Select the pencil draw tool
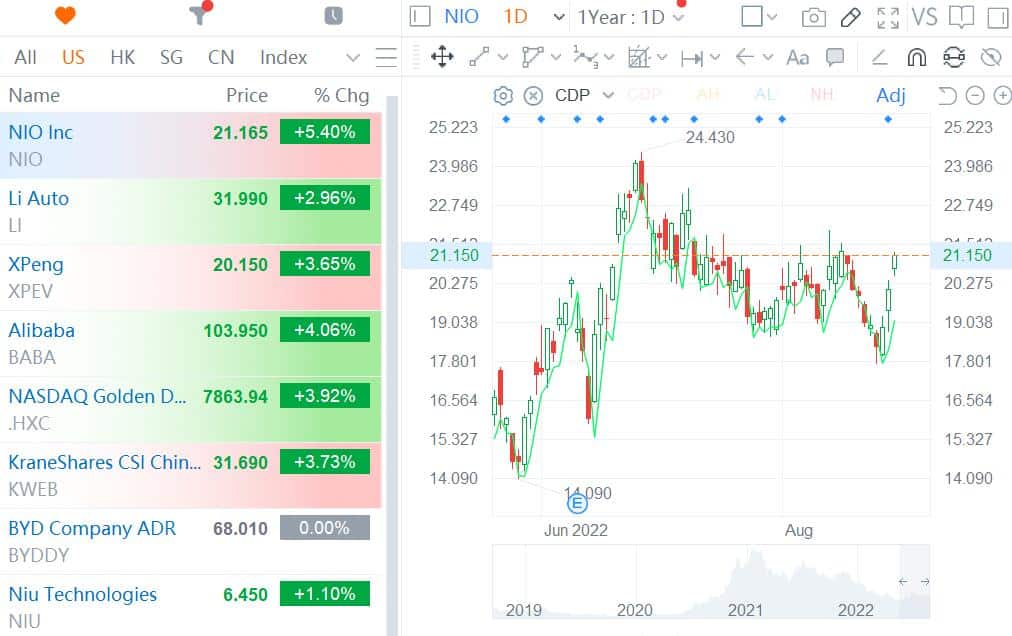The width and height of the screenshot is (1012, 636). 850,17
